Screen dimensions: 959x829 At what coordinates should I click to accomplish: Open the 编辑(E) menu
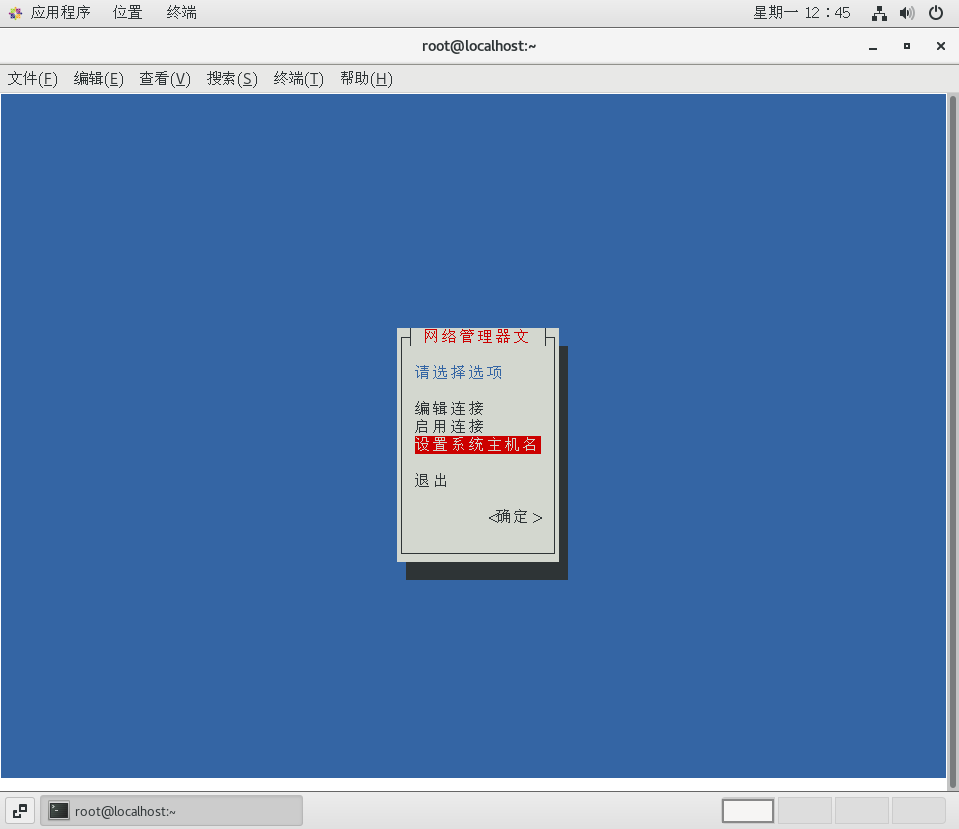click(x=98, y=79)
